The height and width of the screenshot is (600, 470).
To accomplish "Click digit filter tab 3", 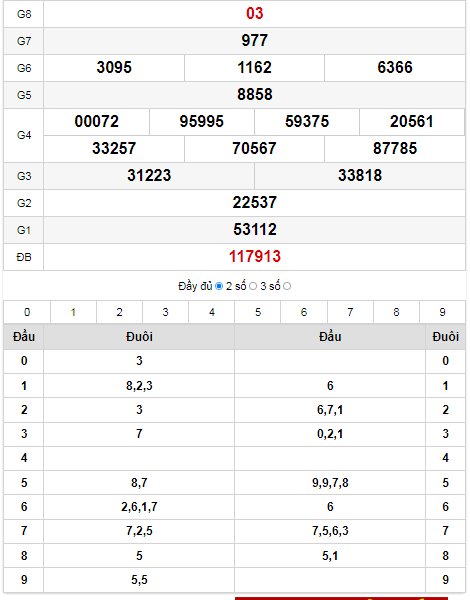I will (165, 312).
